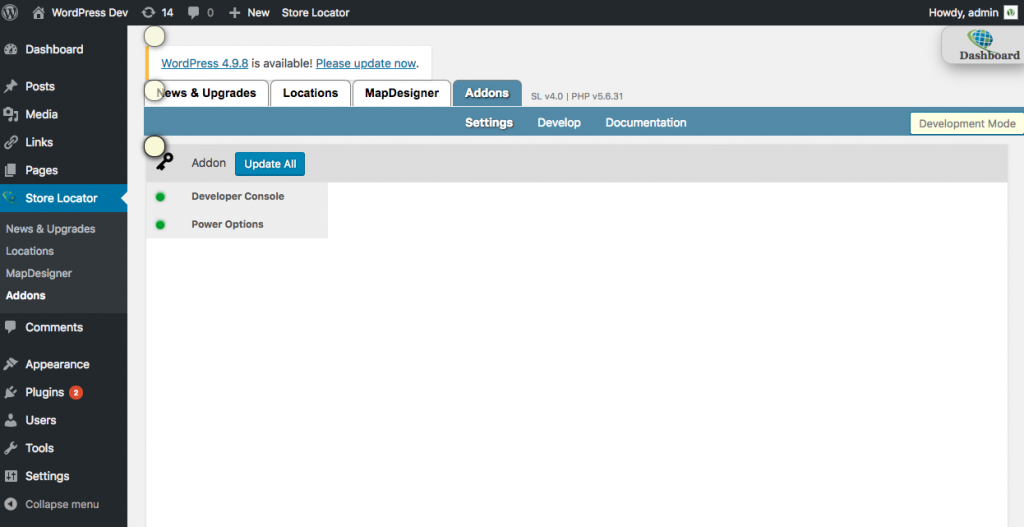Switch to the MapDesigner tab
Image resolution: width=1024 pixels, height=527 pixels.
pos(401,93)
